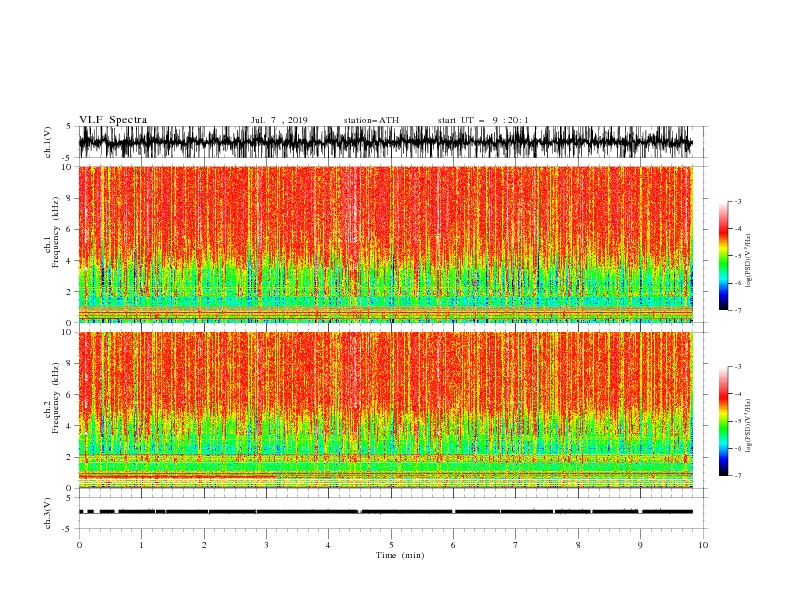
Task: Click inside the ch.2 spectrogram panel
Action: [385, 410]
